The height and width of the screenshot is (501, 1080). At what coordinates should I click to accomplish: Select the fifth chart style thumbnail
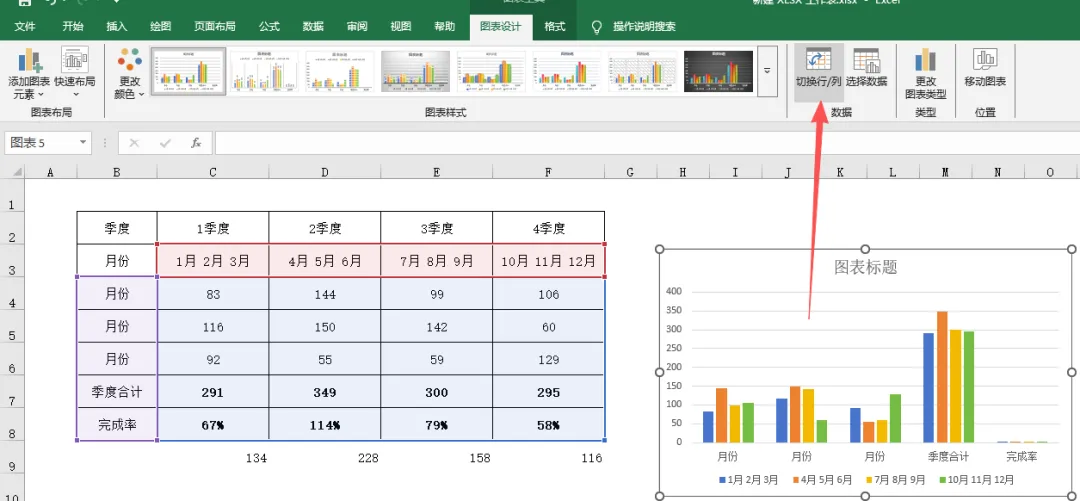pyautogui.click(x=491, y=72)
